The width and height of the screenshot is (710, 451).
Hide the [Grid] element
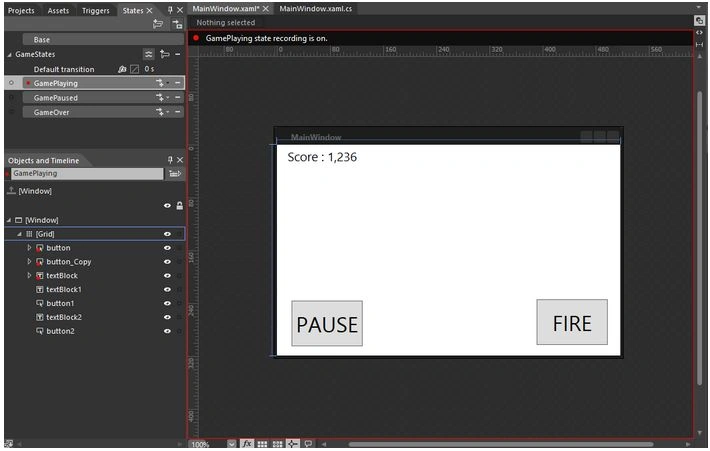click(167, 234)
